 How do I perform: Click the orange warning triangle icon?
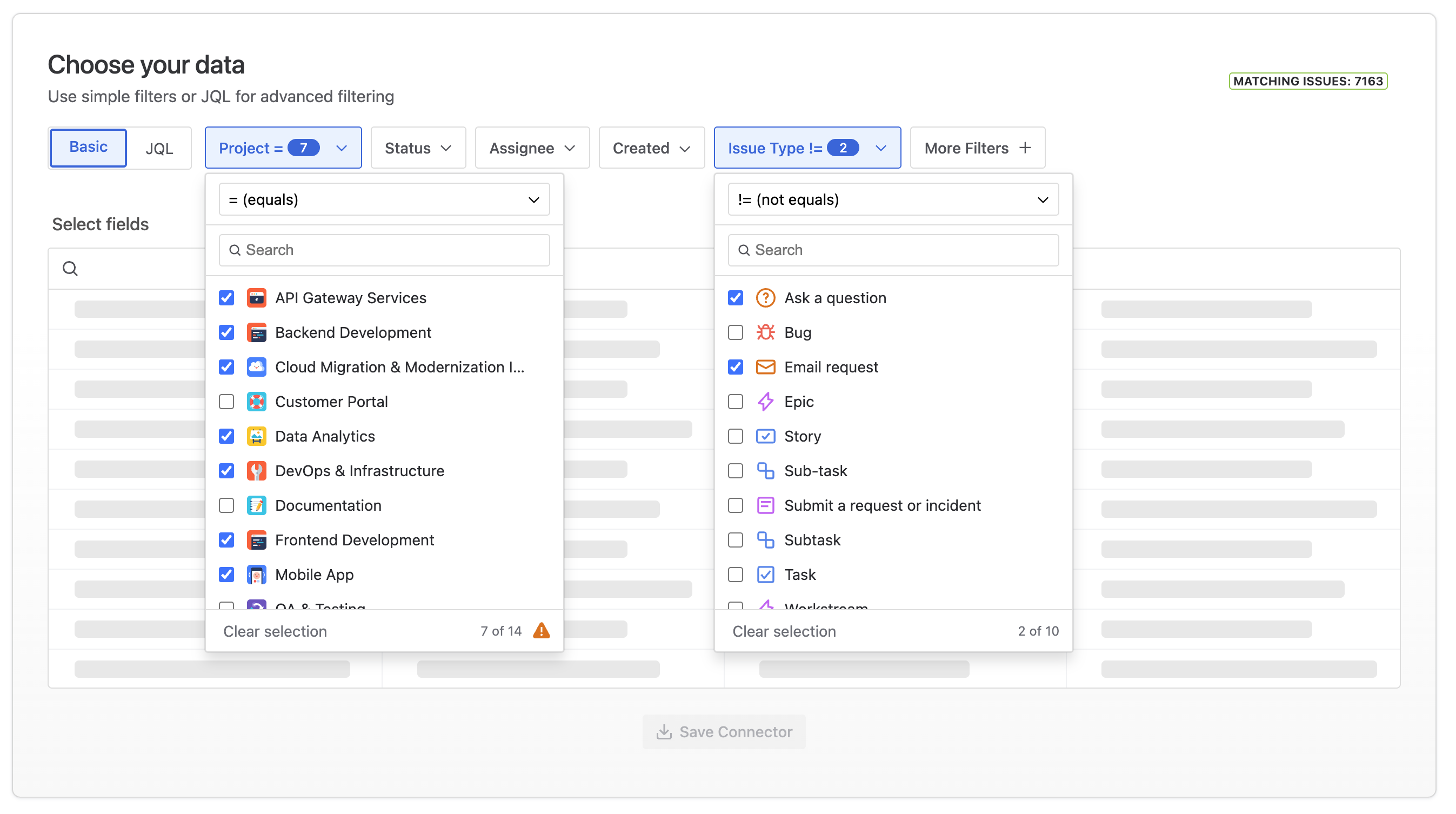click(x=542, y=631)
